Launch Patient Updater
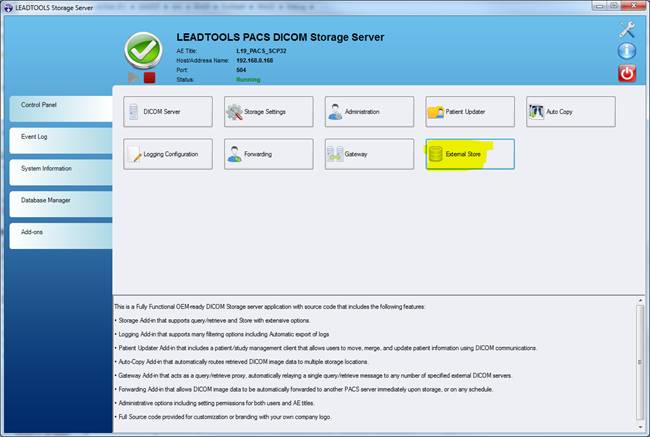The height and width of the screenshot is (437, 650). tap(470, 112)
